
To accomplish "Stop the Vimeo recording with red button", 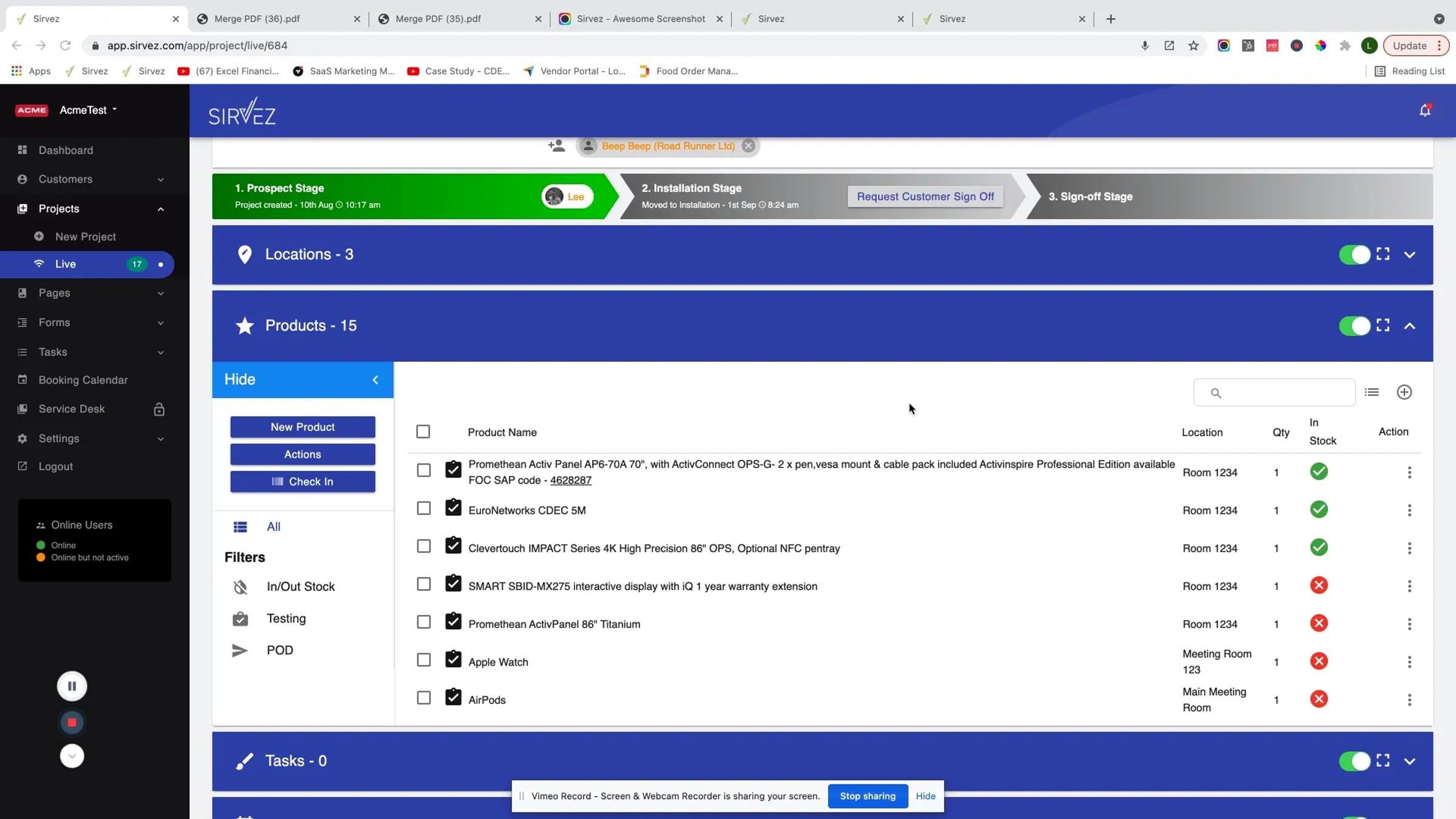I will [72, 722].
